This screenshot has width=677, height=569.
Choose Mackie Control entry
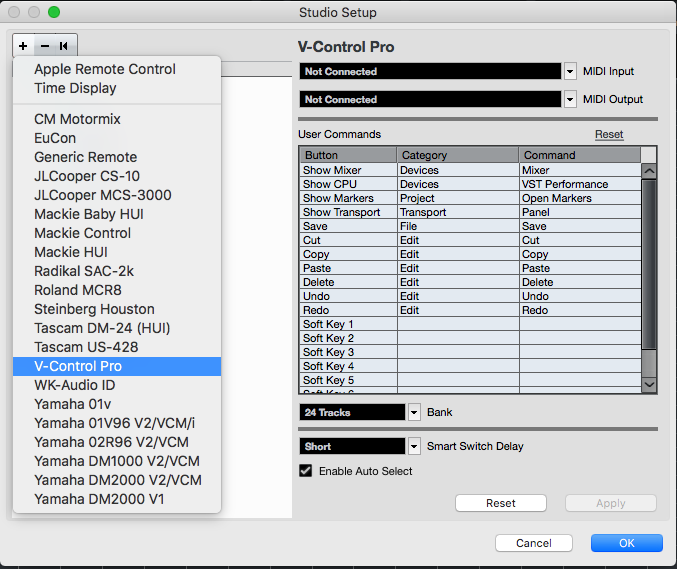(x=117, y=233)
